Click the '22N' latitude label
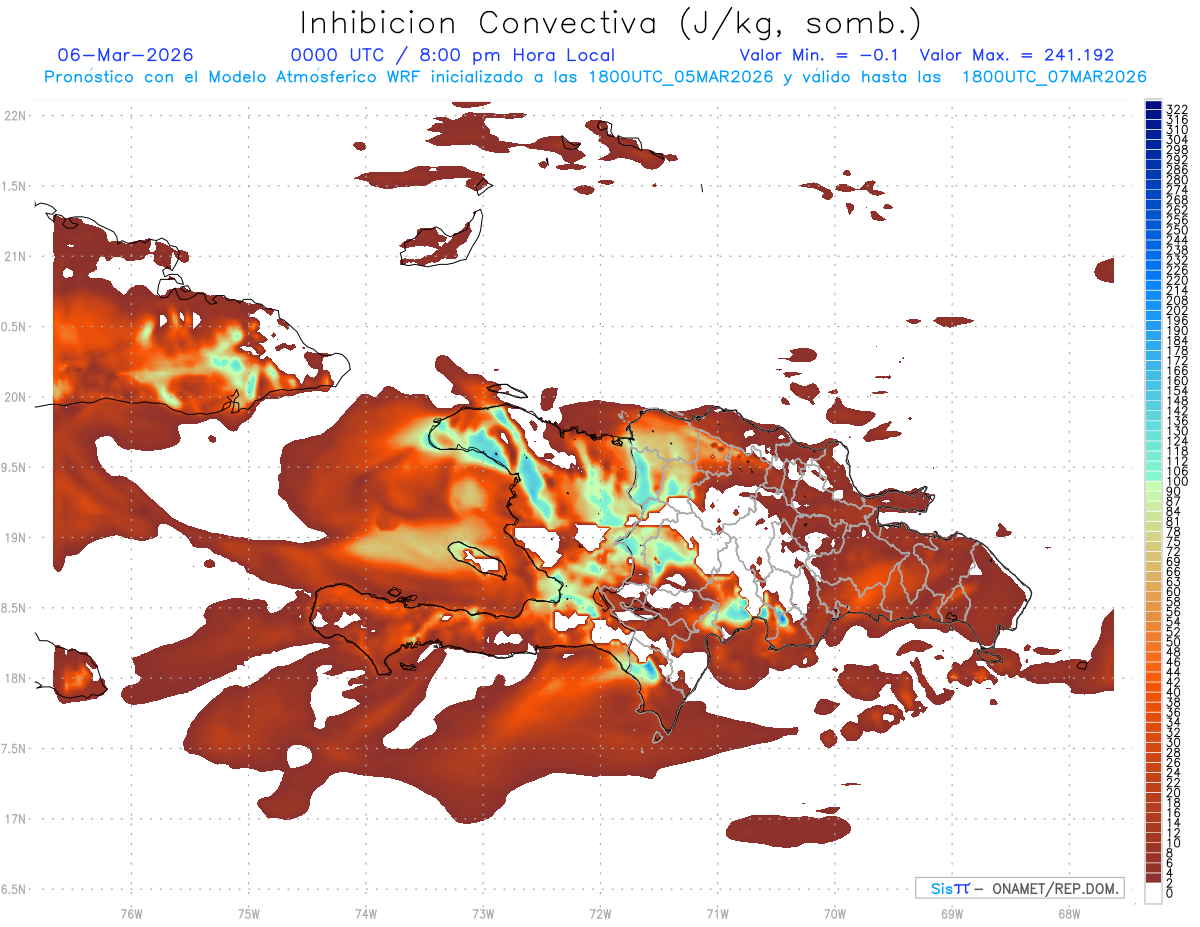Screen dimensions: 1200x927 (14, 116)
